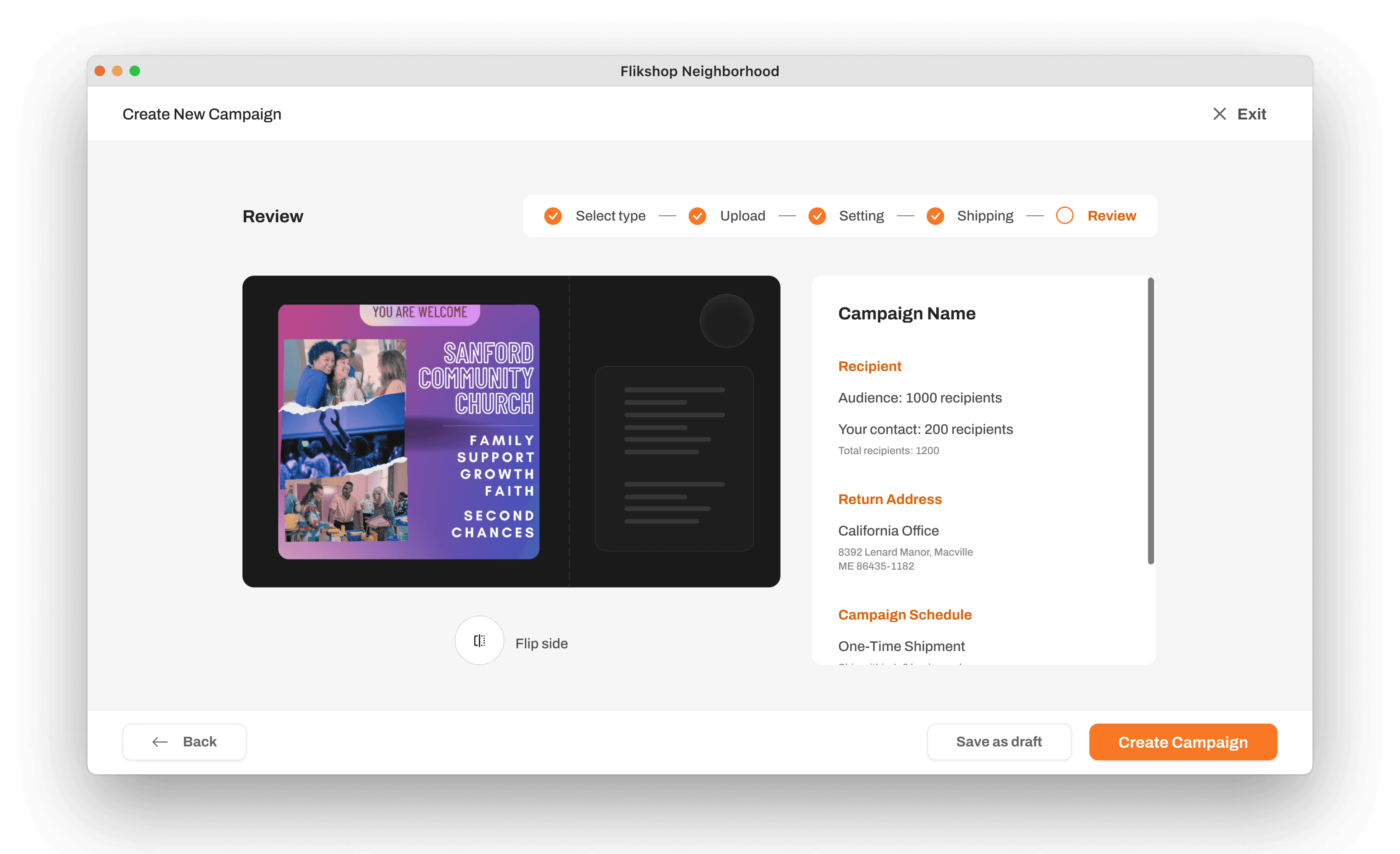
Task: Click Save as draft
Action: (998, 742)
